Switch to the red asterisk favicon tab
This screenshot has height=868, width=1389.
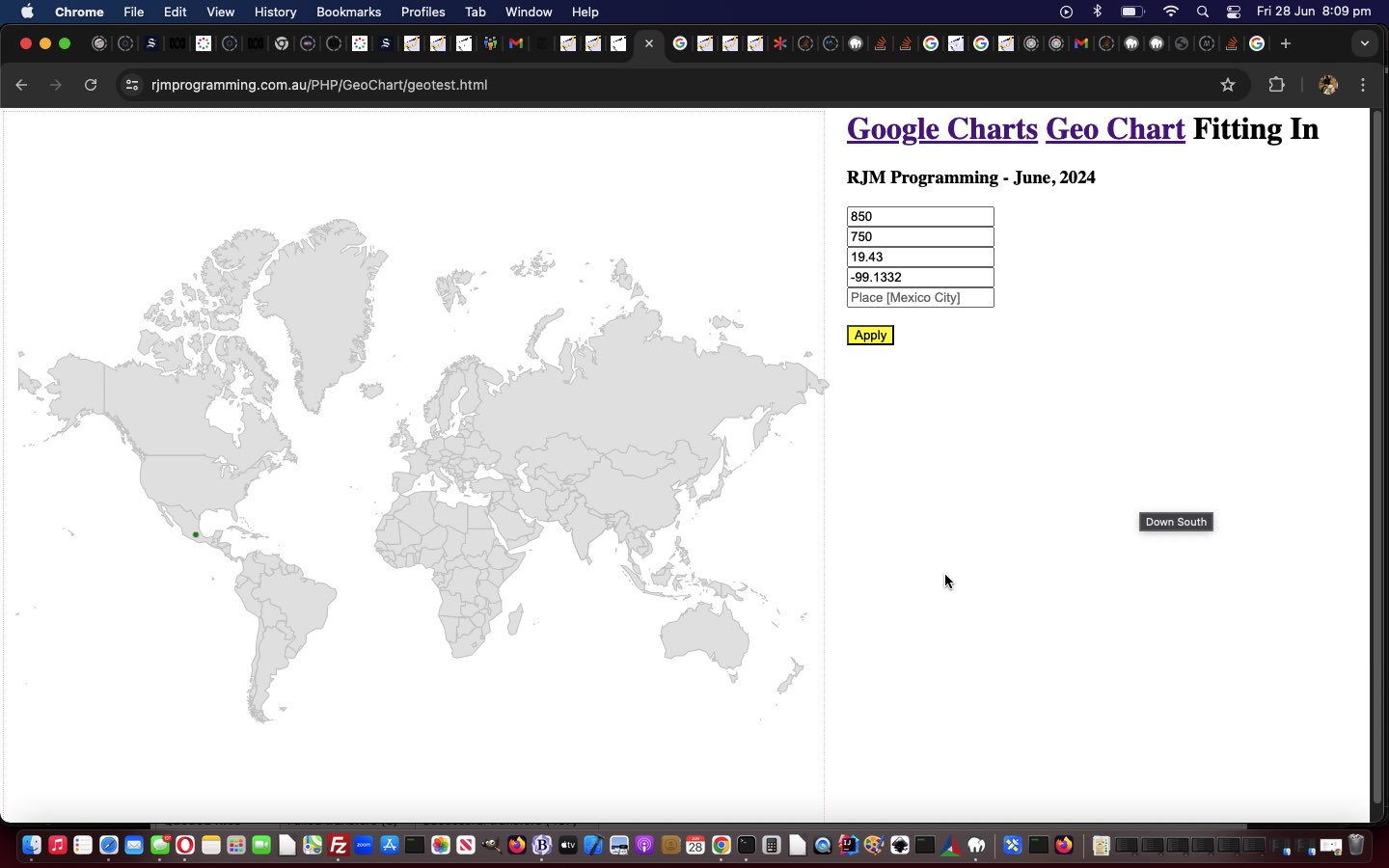click(x=780, y=43)
